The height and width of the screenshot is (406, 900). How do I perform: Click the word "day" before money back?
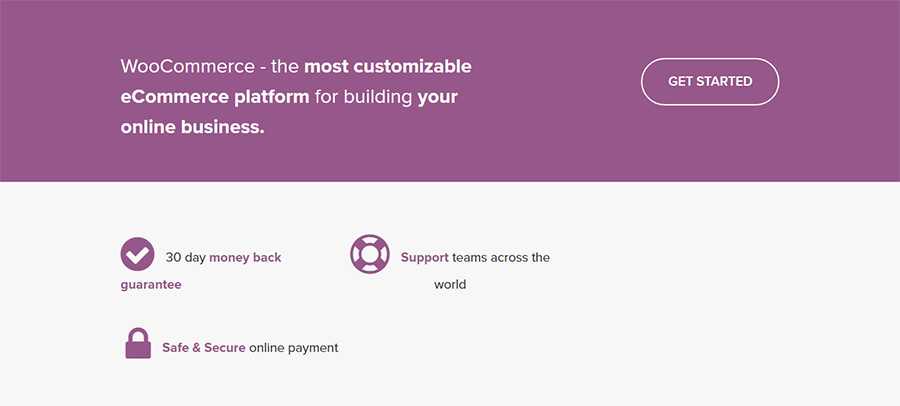coord(195,258)
